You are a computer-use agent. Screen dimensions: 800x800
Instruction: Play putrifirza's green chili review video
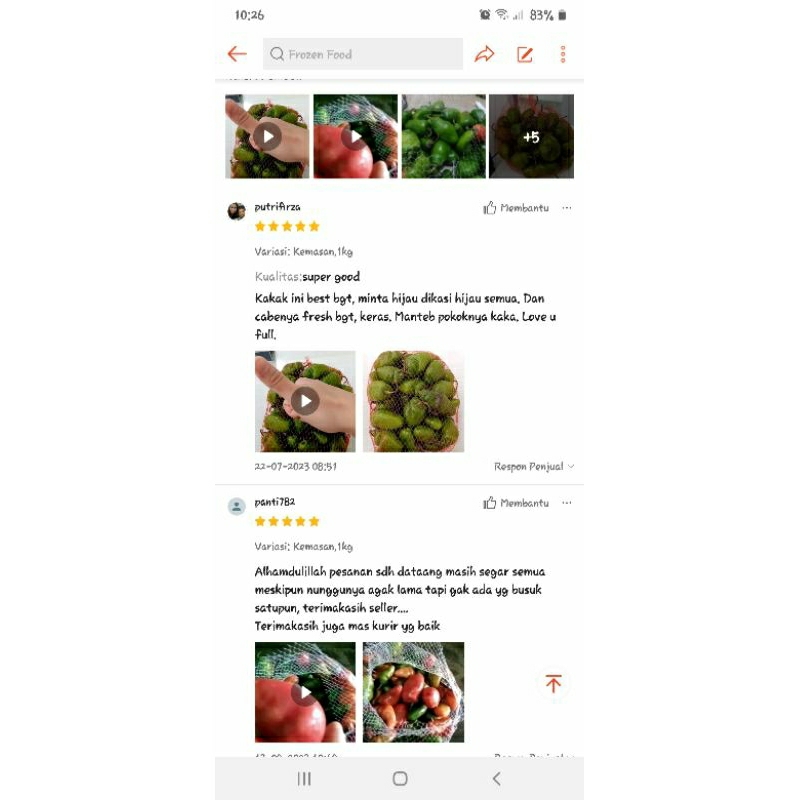pos(305,401)
